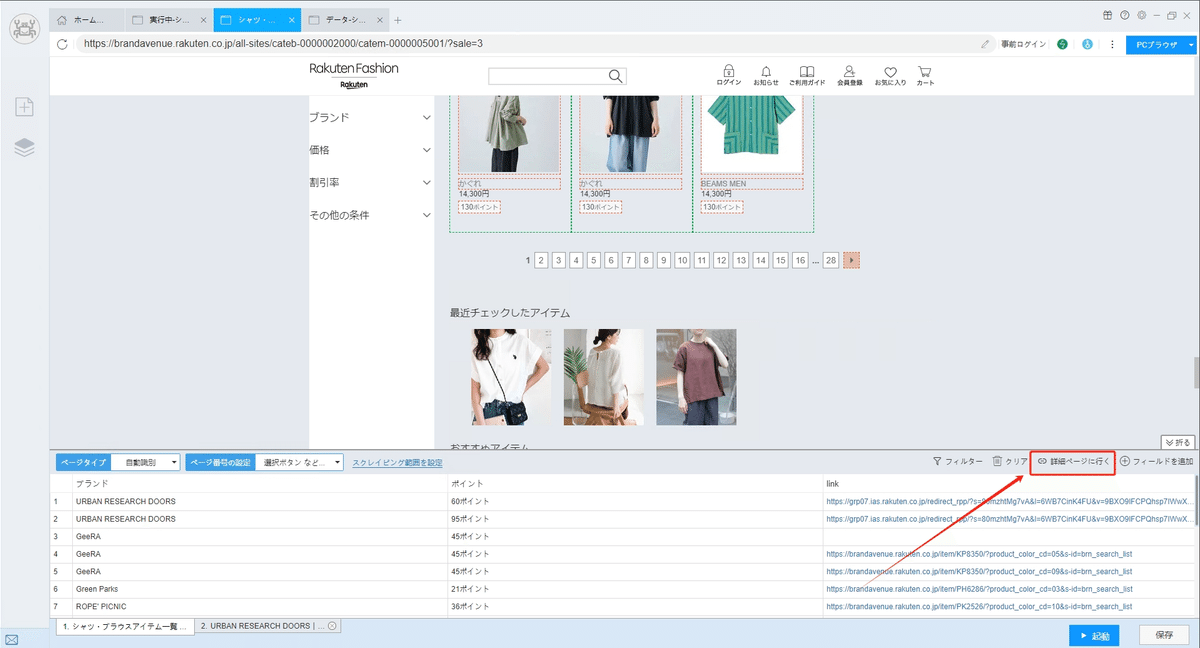Collapse the data panel with 折る
Viewport: 1200px width, 648px height.
tap(1178, 442)
